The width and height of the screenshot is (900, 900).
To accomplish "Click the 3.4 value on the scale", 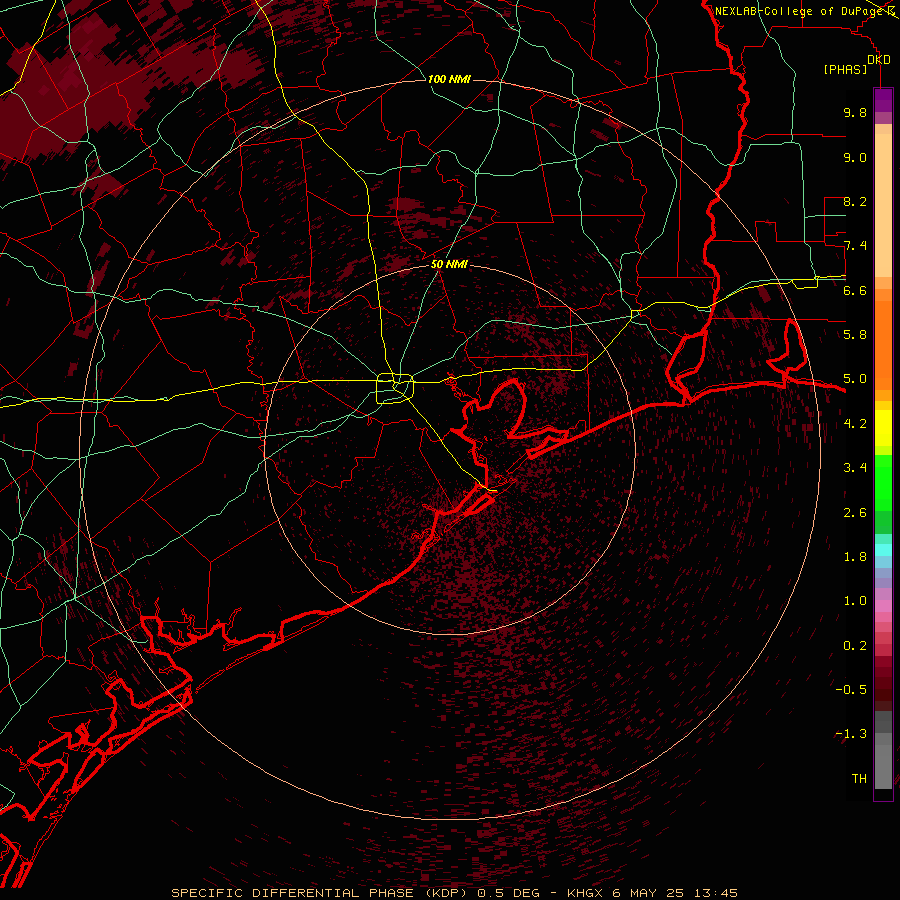I will click(855, 468).
